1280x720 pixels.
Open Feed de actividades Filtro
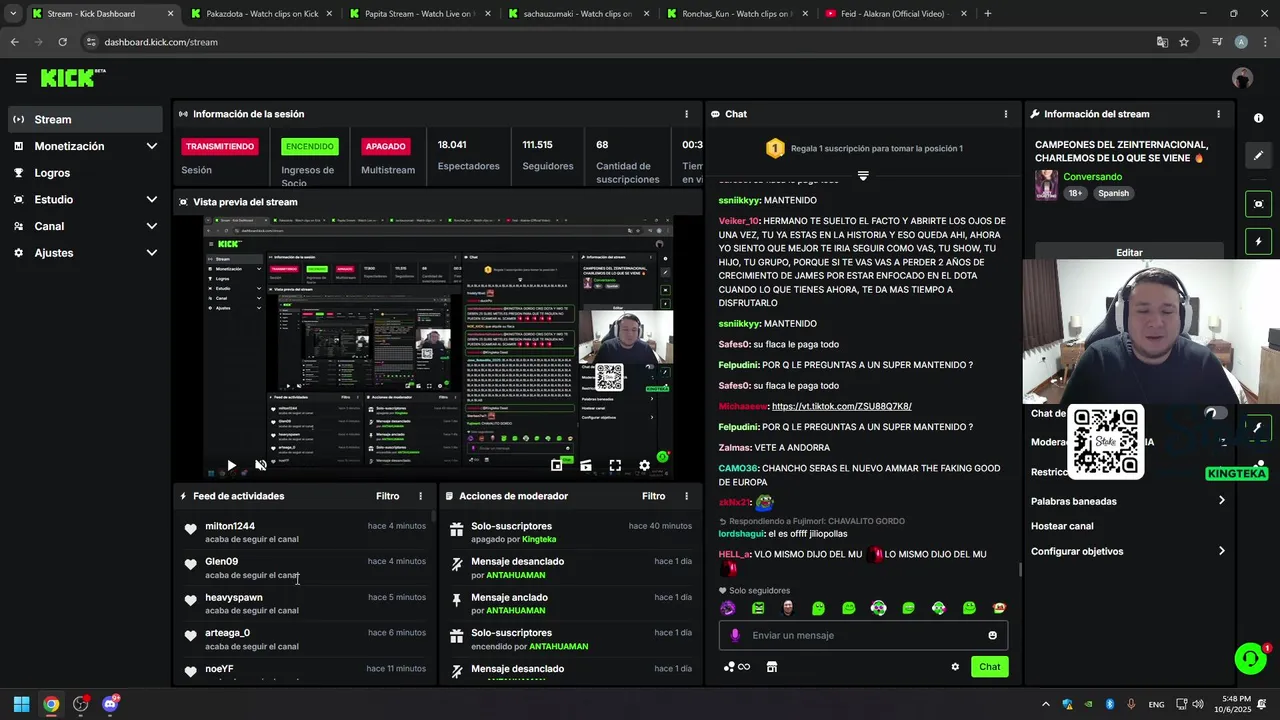(x=387, y=496)
